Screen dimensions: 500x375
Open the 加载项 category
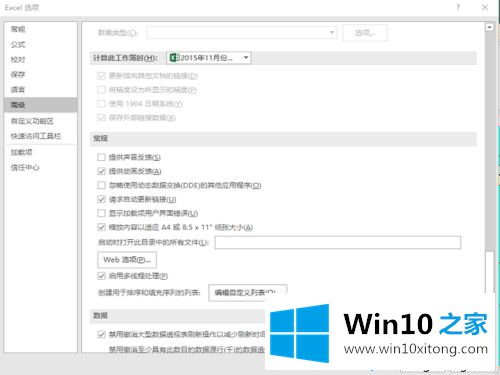pyautogui.click(x=21, y=152)
